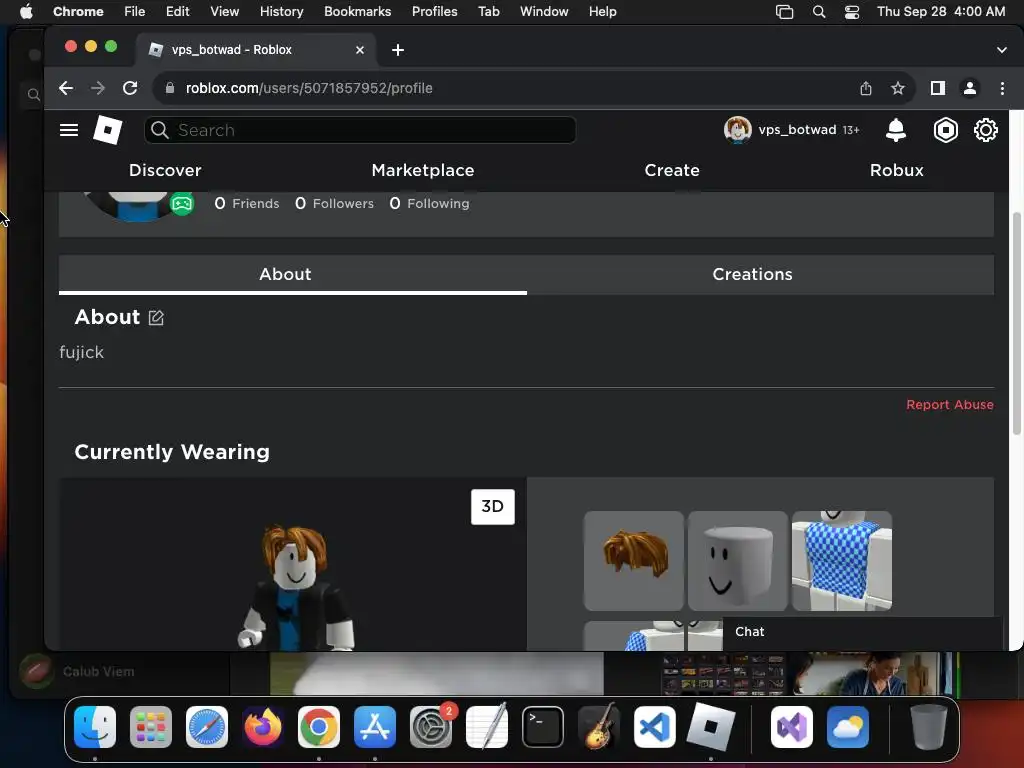Click the vps_botwad username in header
Image resolution: width=1024 pixels, height=768 pixels.
(797, 130)
